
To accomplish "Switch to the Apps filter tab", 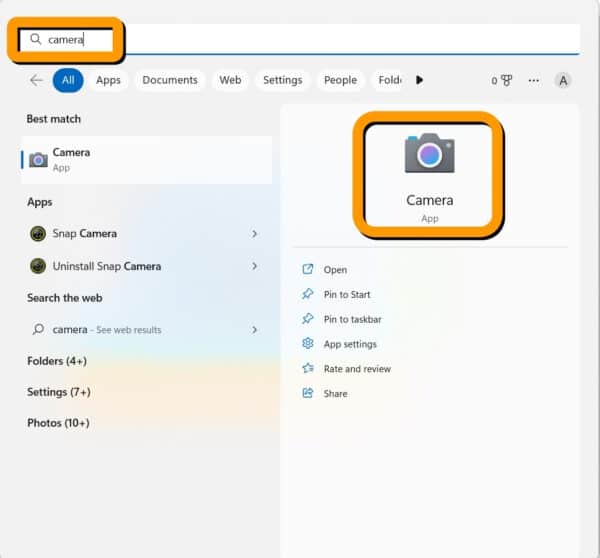I will click(108, 80).
